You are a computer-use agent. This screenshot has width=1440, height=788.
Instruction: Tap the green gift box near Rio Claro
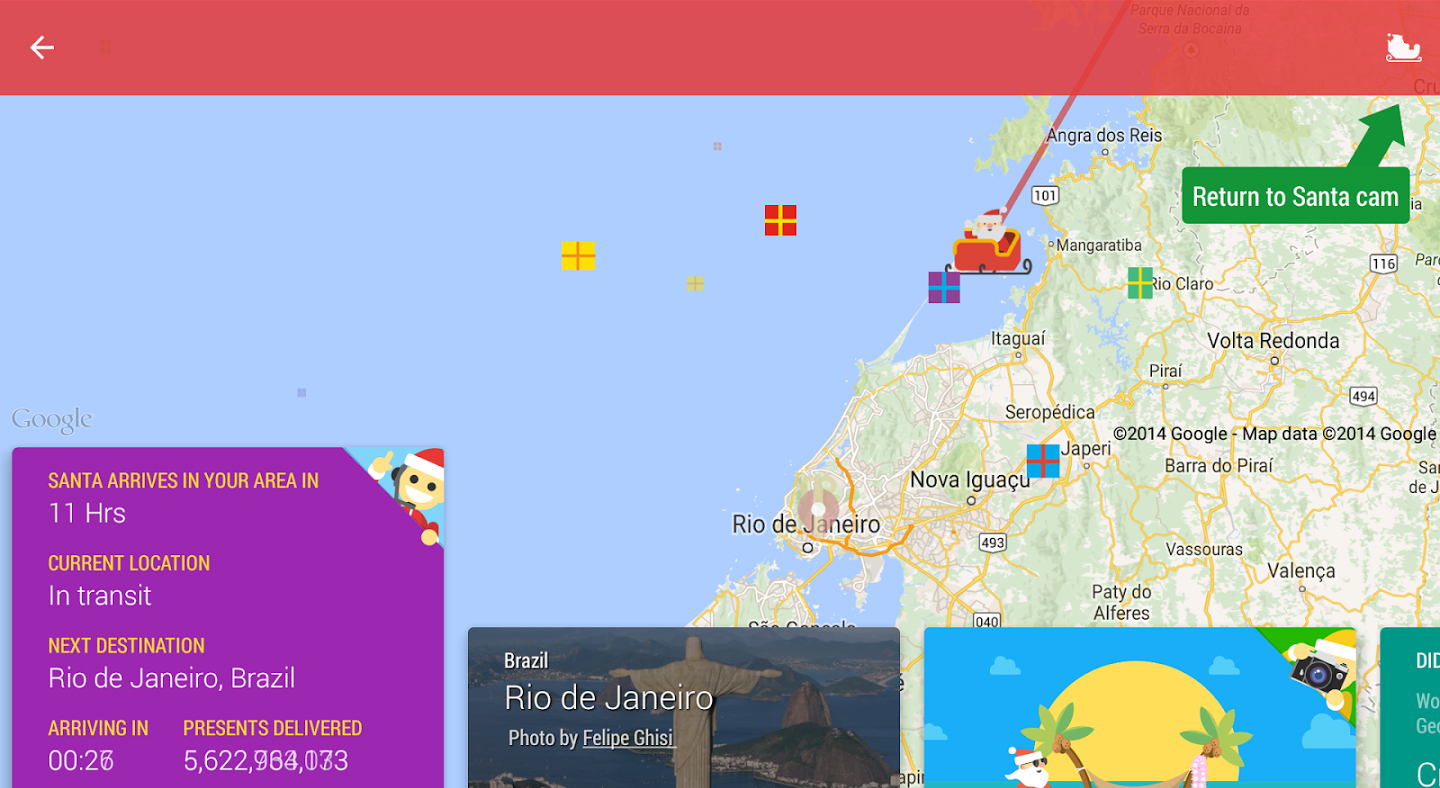point(1140,283)
